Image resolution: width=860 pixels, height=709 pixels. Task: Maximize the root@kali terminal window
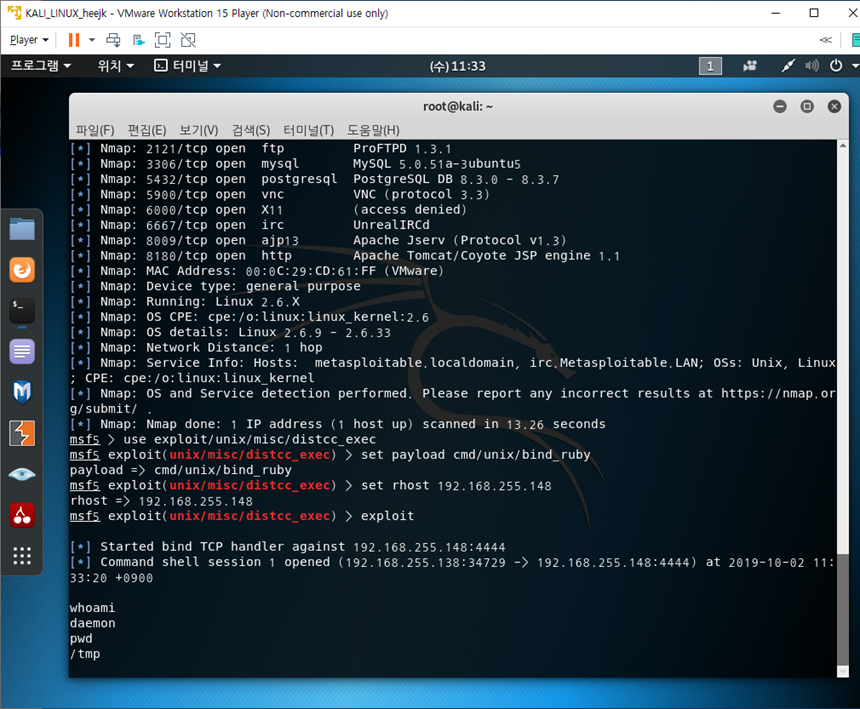(x=807, y=106)
